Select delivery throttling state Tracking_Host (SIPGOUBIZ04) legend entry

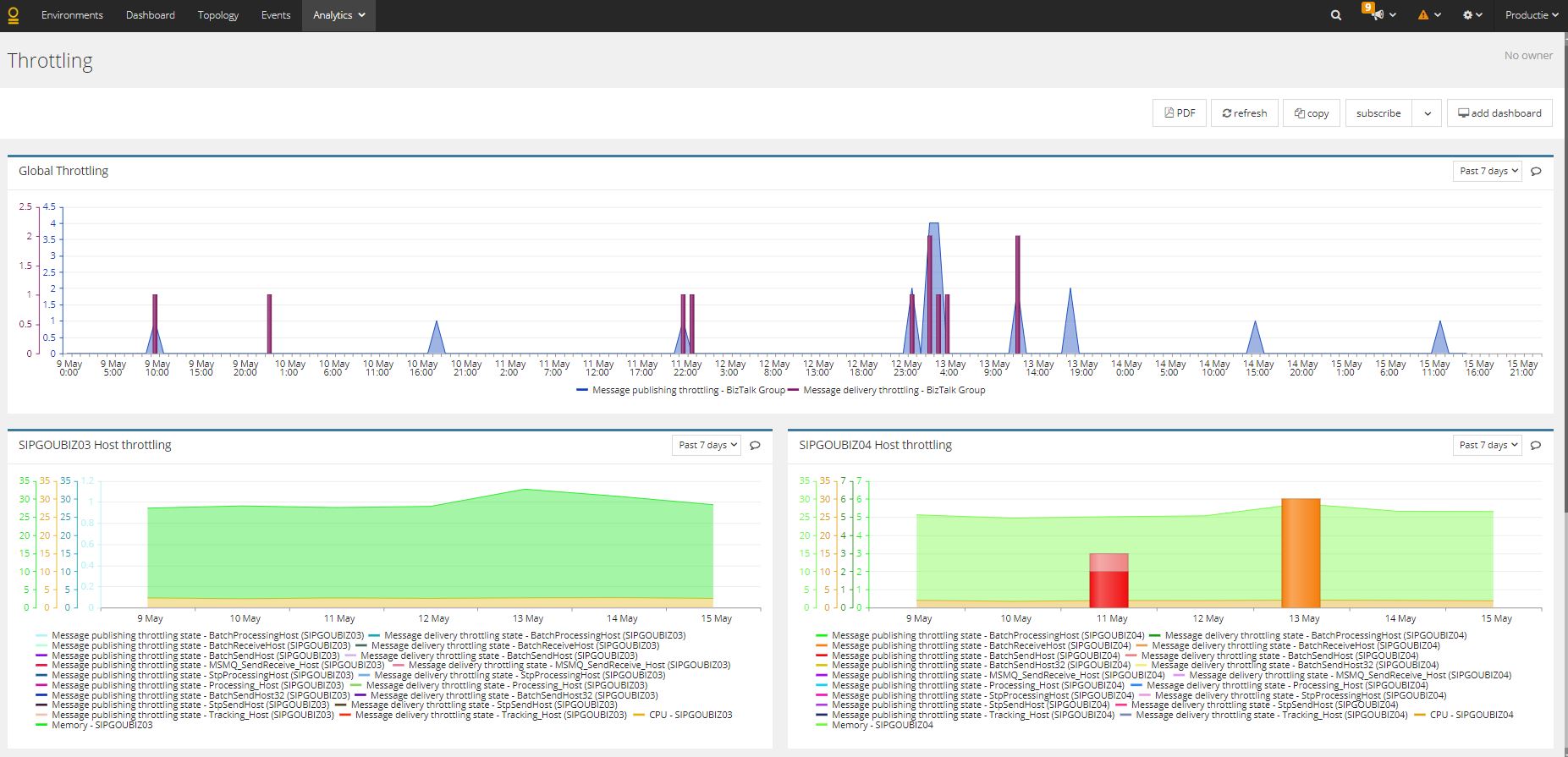(1263, 715)
